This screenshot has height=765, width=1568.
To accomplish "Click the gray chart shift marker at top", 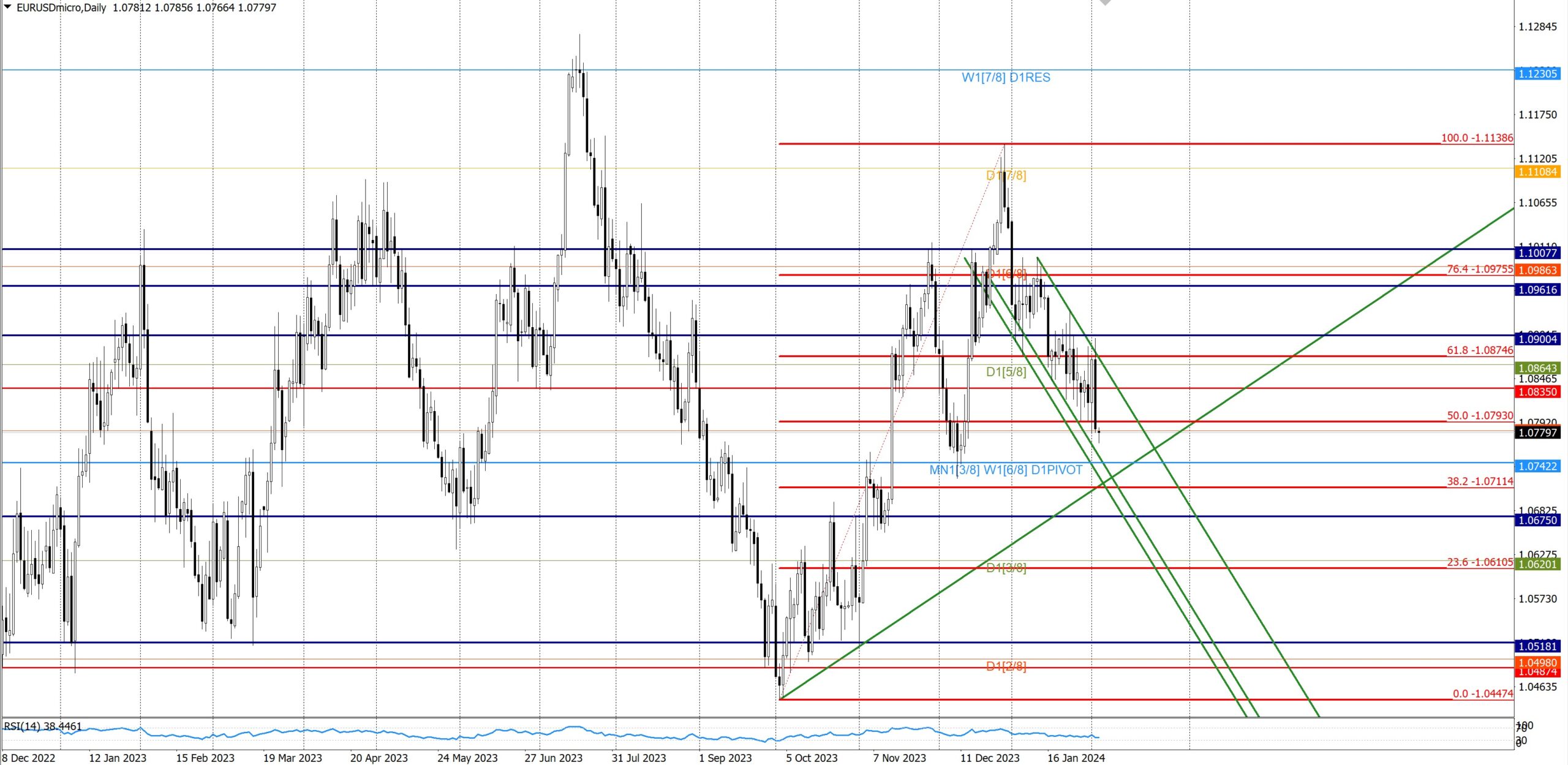I will [x=1105, y=2].
